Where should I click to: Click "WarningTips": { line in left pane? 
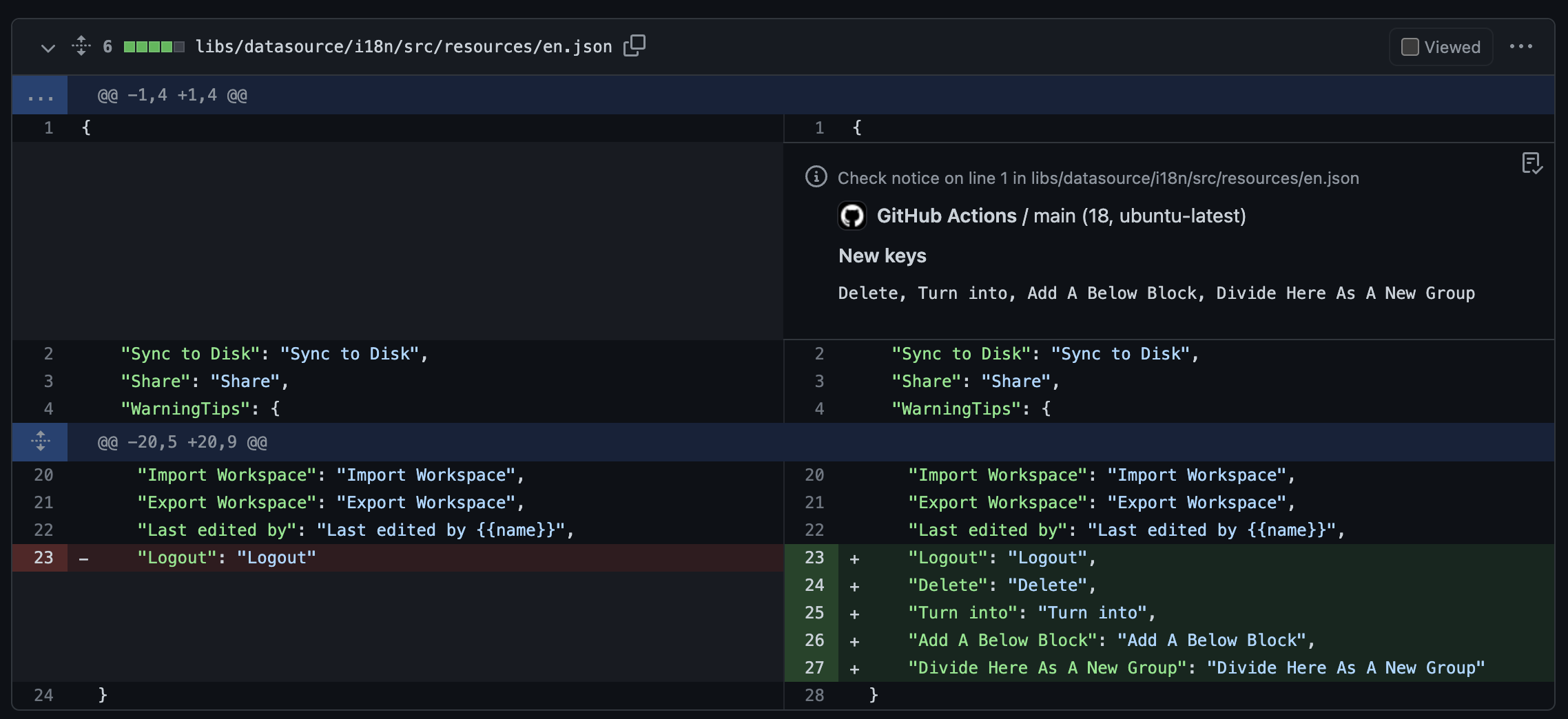tap(426, 408)
